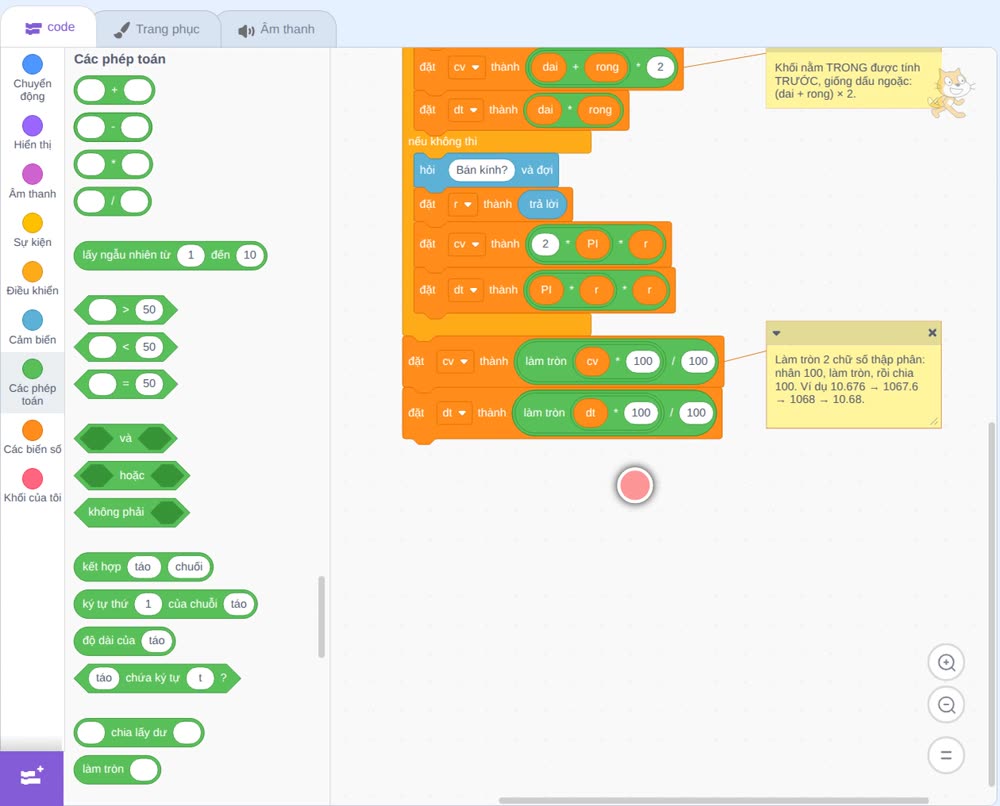Click the block palette scrollbar
This screenshot has height=806, width=1000.
321,617
